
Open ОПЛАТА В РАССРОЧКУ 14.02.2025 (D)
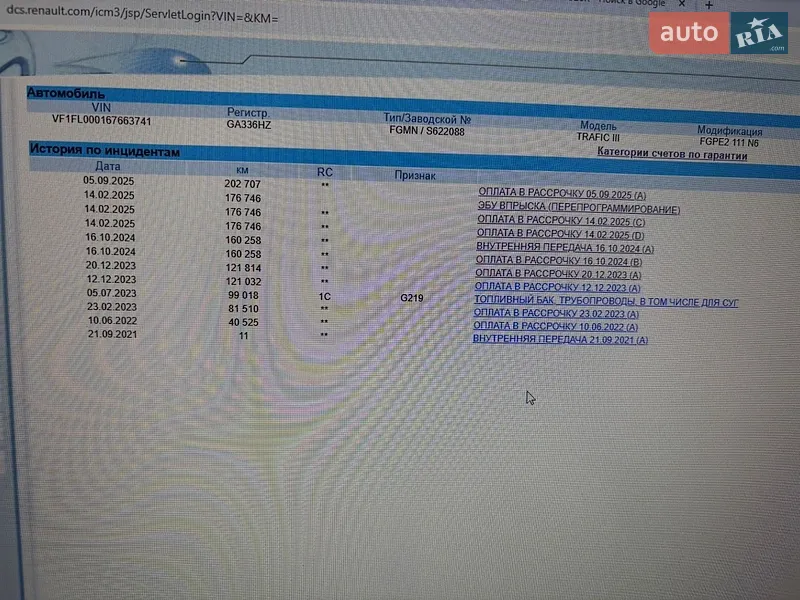click(x=560, y=234)
